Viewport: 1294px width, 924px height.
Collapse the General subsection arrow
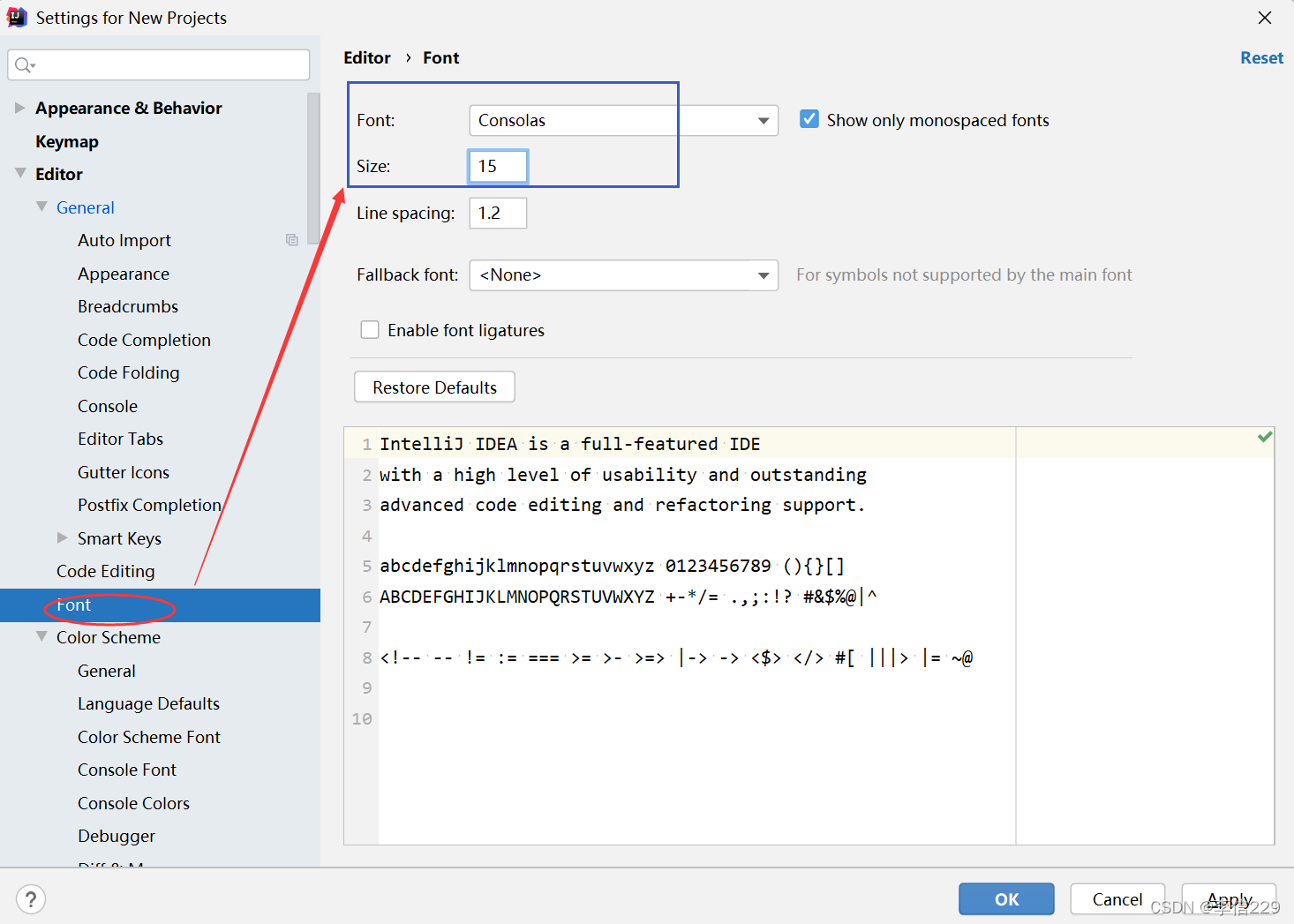tap(41, 207)
